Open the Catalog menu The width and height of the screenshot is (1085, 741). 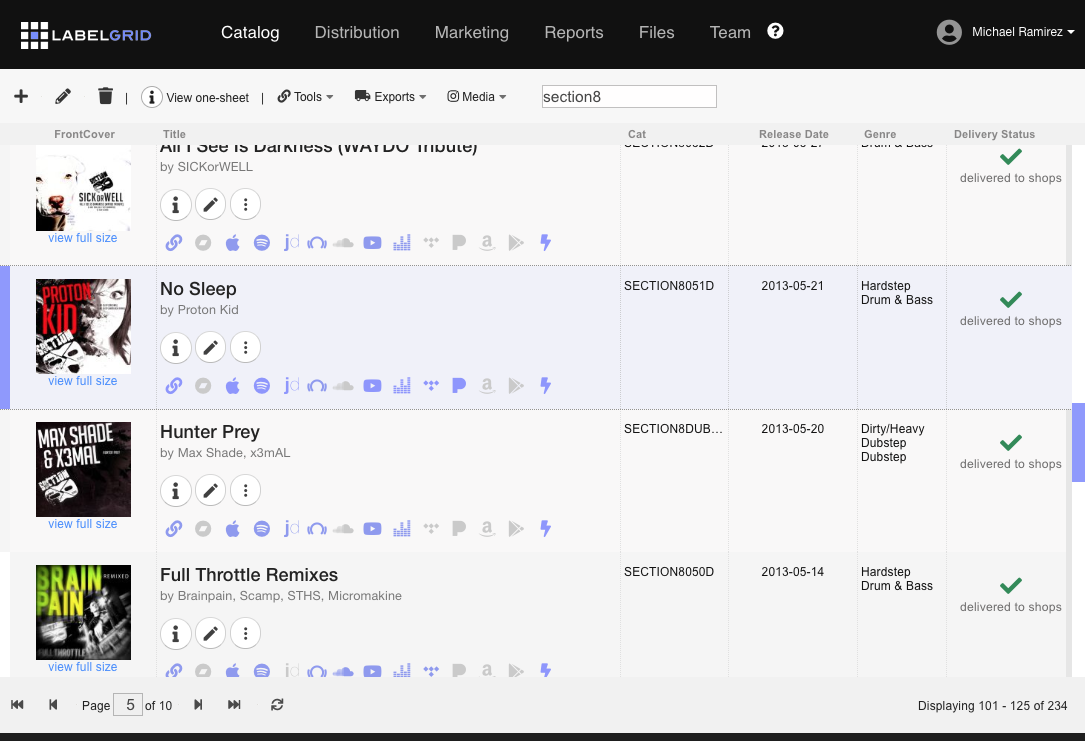250,33
